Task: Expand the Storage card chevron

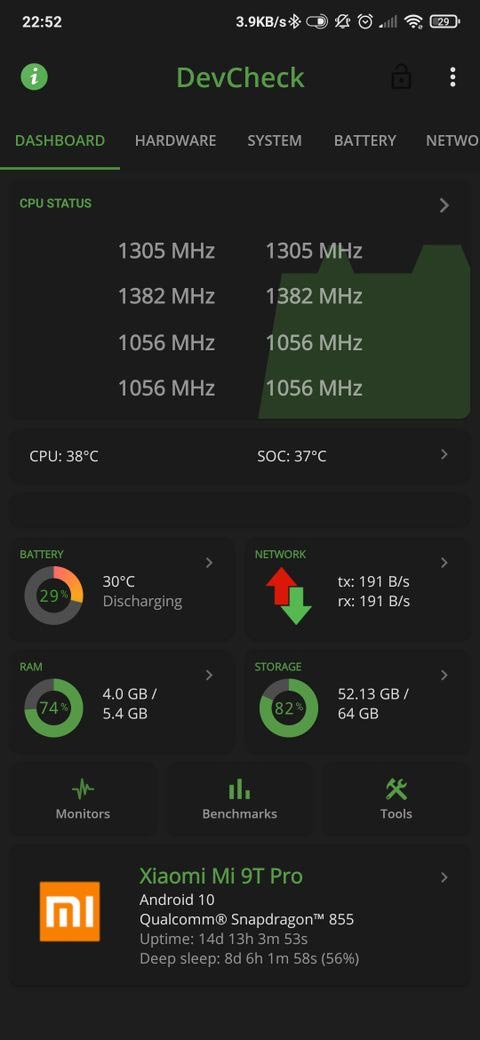Action: pos(444,675)
